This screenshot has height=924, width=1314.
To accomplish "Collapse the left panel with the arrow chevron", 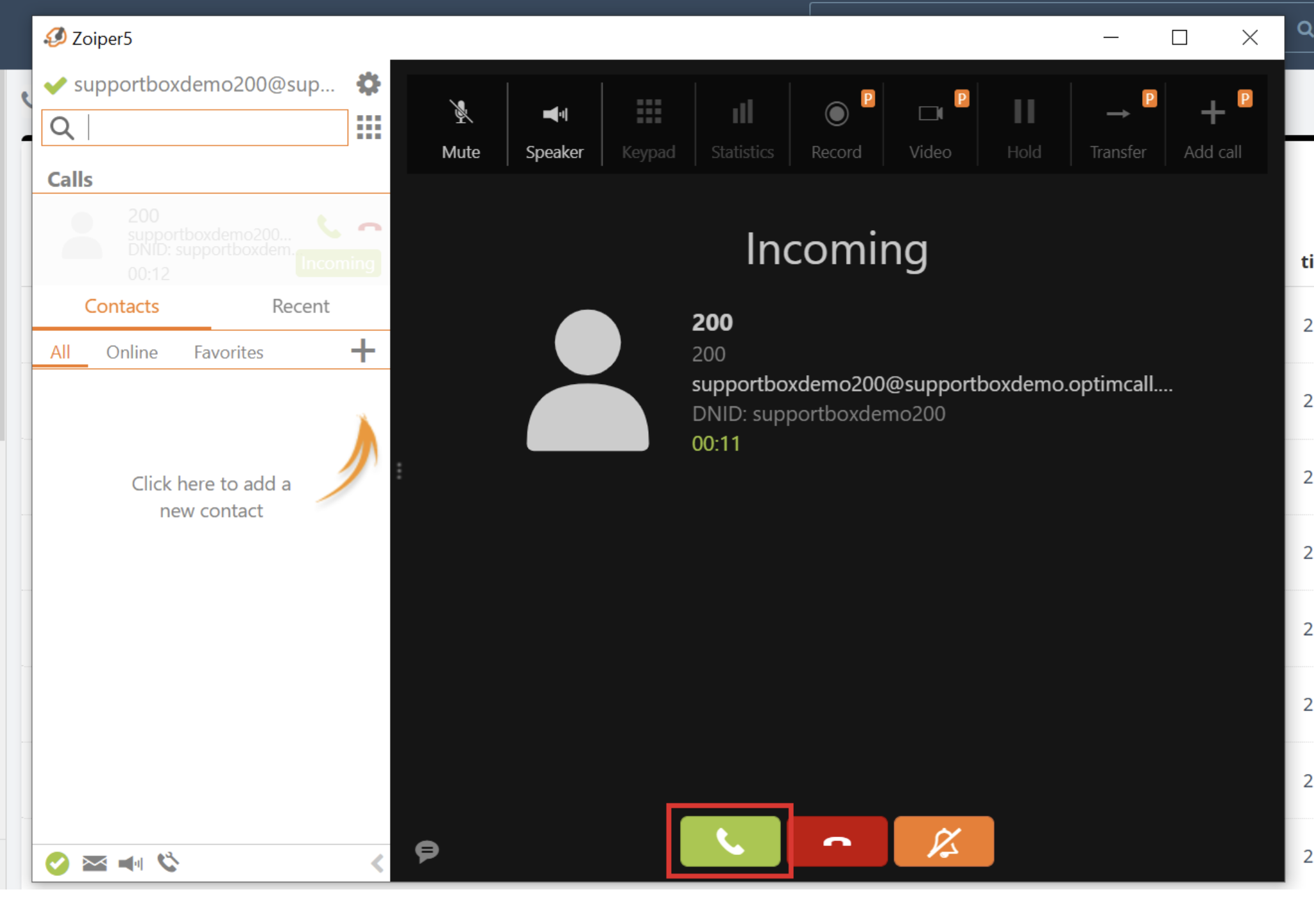I will coord(377,863).
